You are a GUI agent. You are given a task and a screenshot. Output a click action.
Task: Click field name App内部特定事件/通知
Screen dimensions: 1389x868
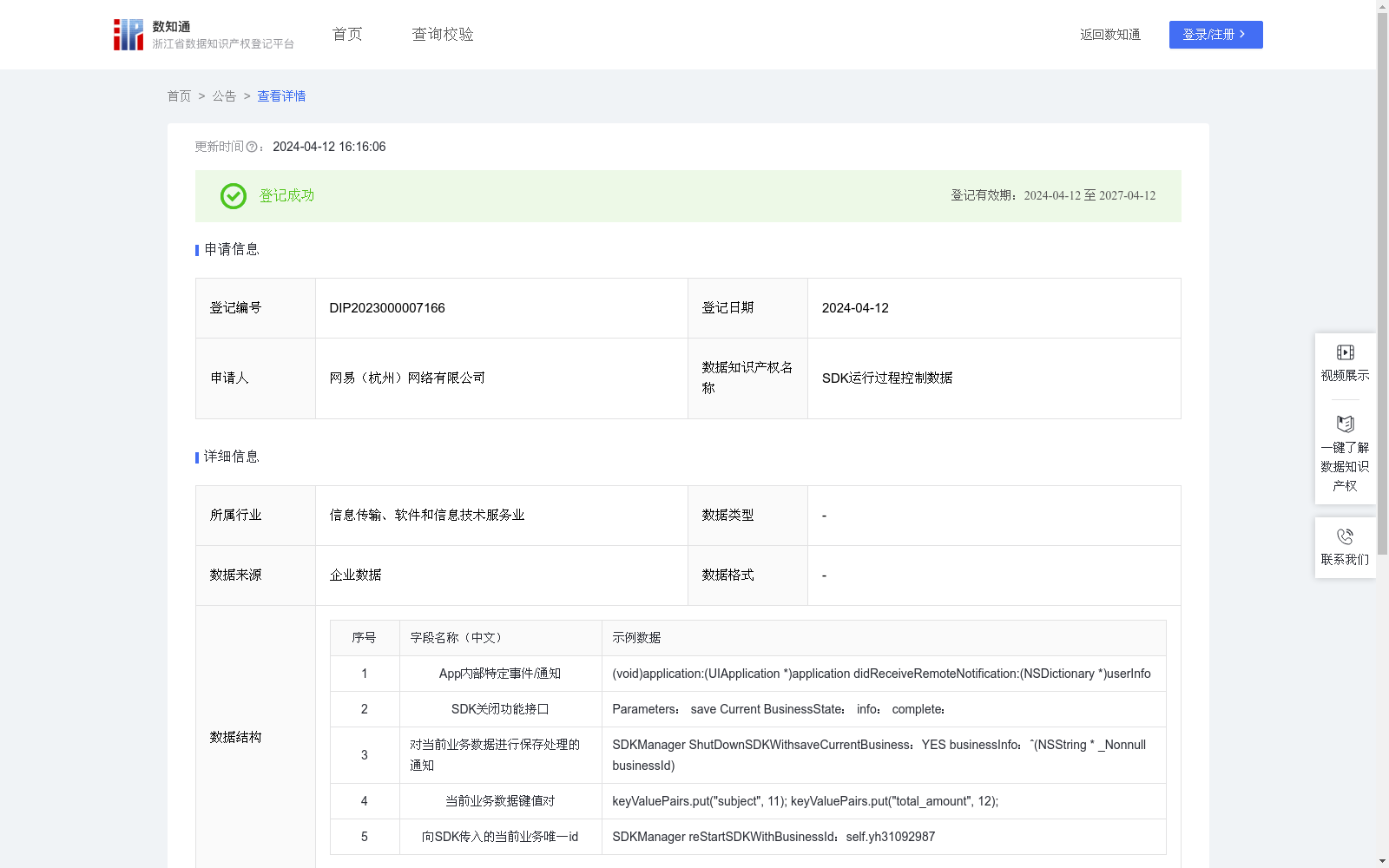[500, 674]
